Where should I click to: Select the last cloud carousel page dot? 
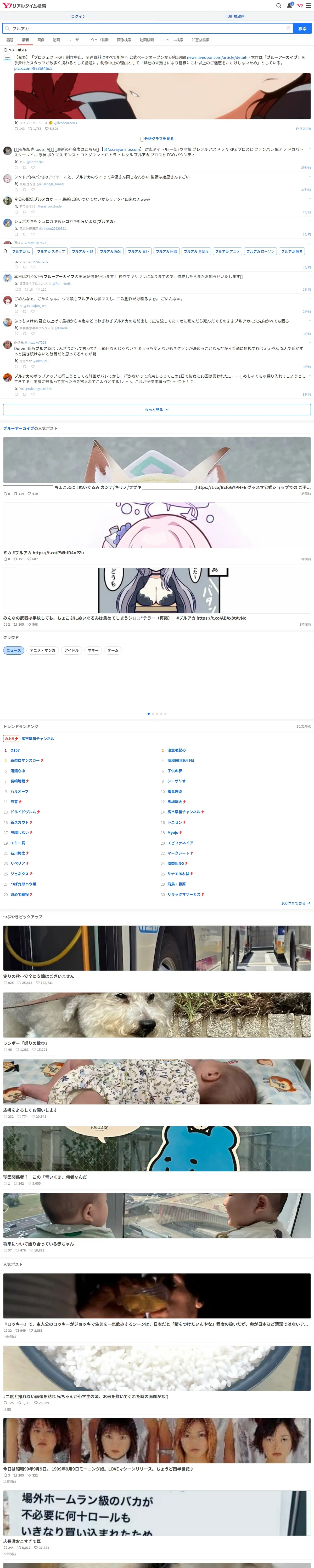point(165,713)
